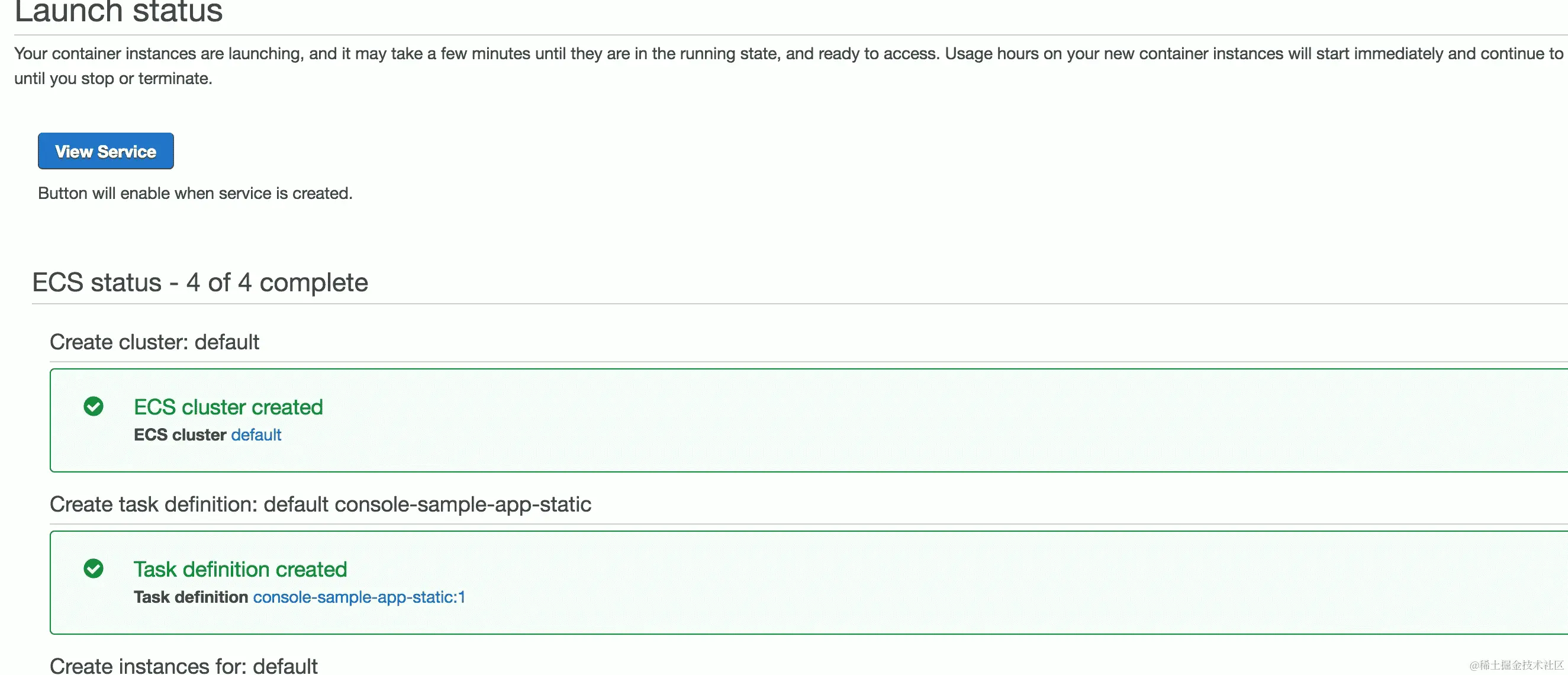Screen dimensions: 1568x675
Task: Open the console-sample-app-static:1 task definition link
Action: click(x=359, y=597)
